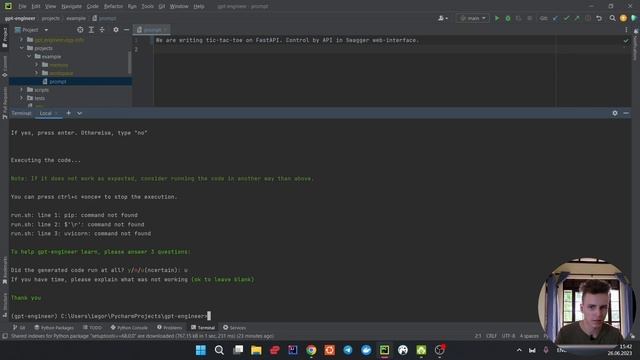Open File Explorer folder icon in taskbar

pos(256,350)
